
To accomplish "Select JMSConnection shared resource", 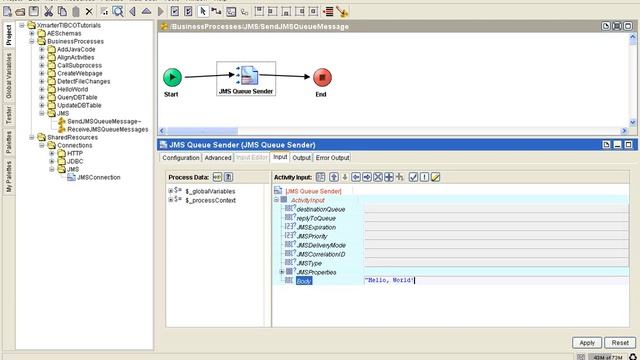I will [98, 178].
